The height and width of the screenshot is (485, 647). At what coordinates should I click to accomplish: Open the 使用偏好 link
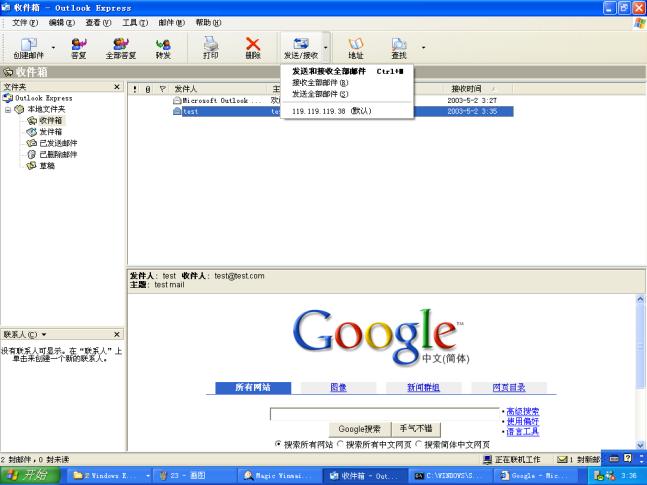coord(522,421)
